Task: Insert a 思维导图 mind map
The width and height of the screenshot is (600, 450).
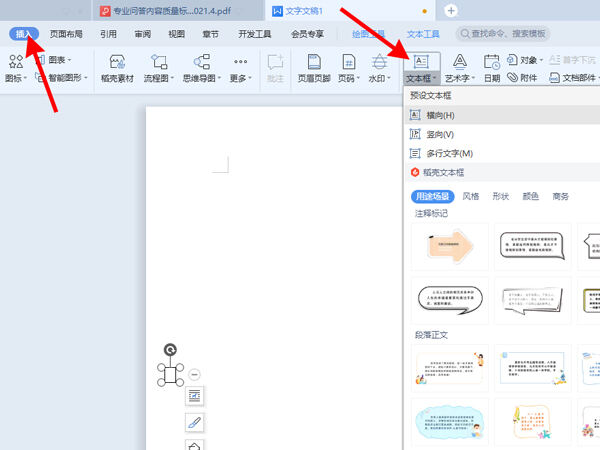Action: (x=203, y=67)
